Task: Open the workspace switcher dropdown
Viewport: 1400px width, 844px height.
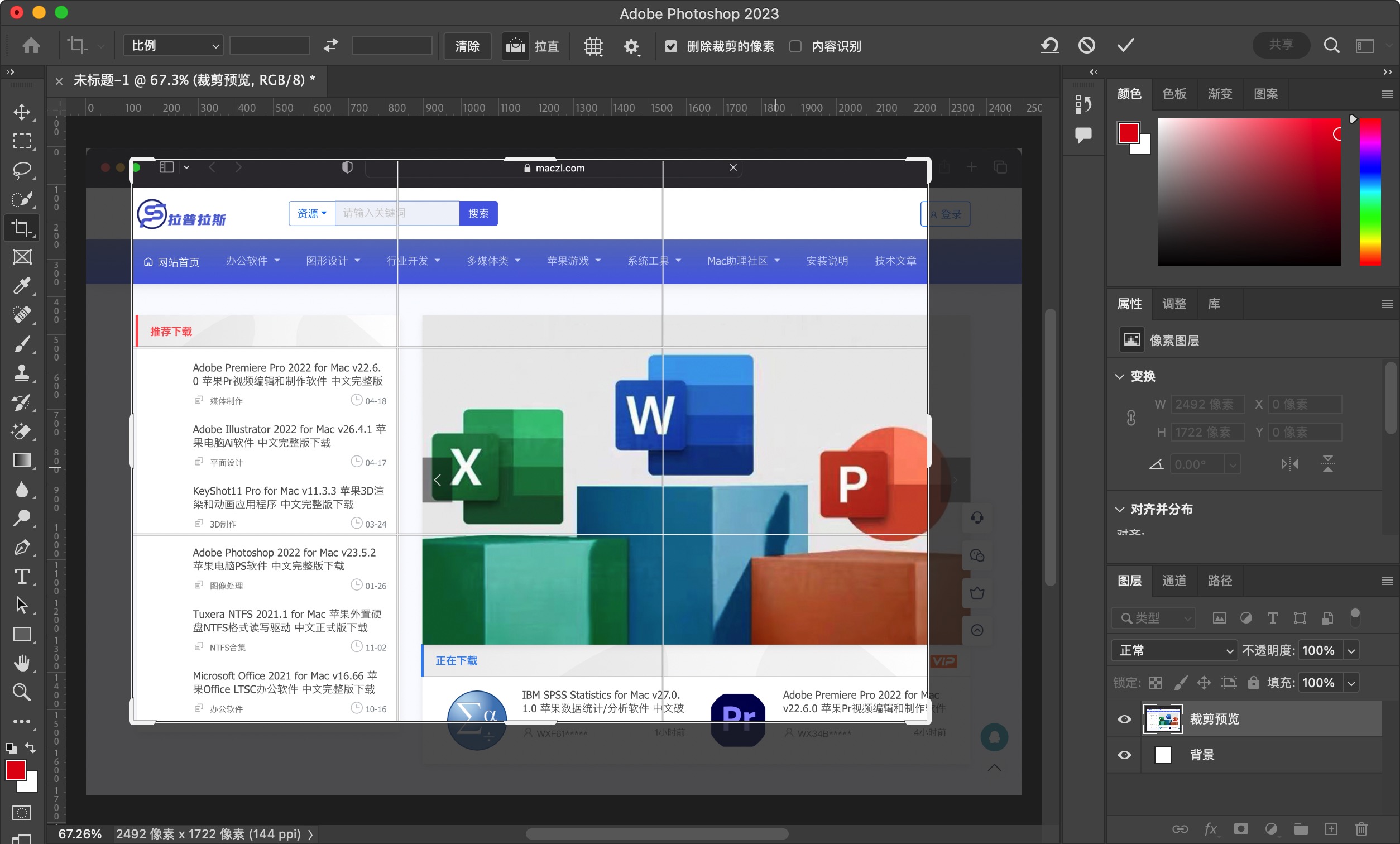Action: 1369,45
